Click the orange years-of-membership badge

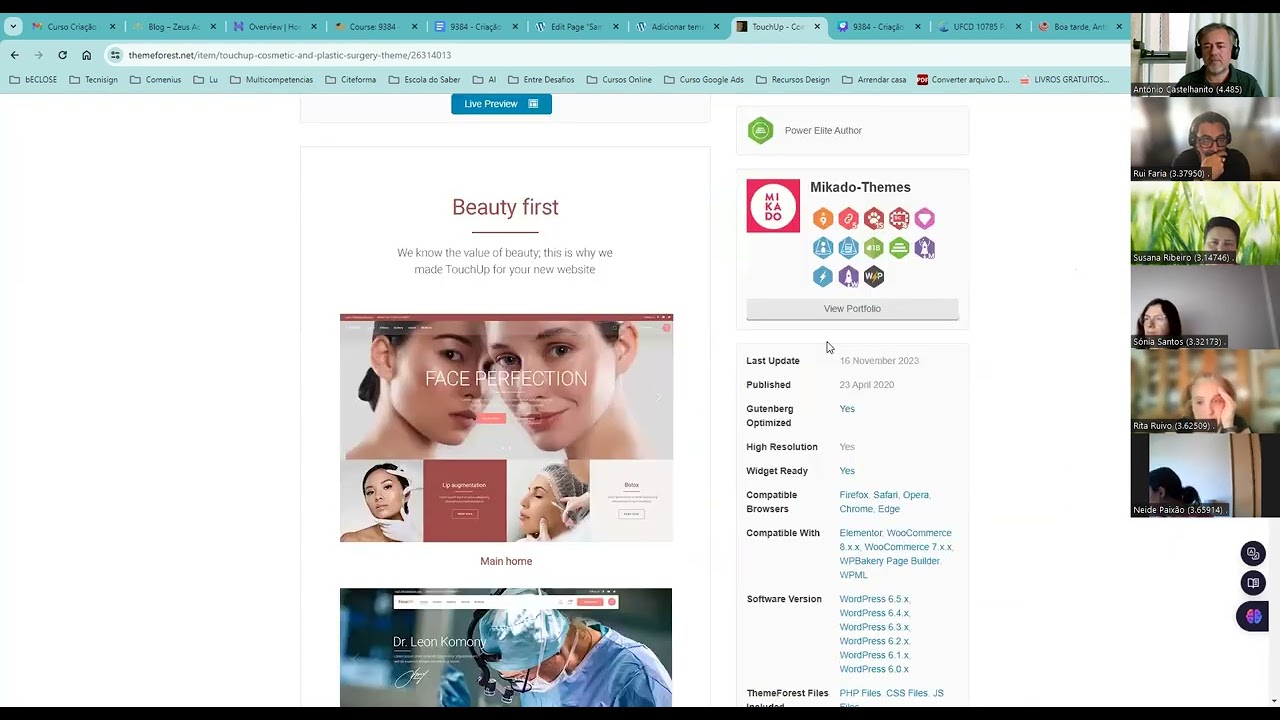coord(823,219)
